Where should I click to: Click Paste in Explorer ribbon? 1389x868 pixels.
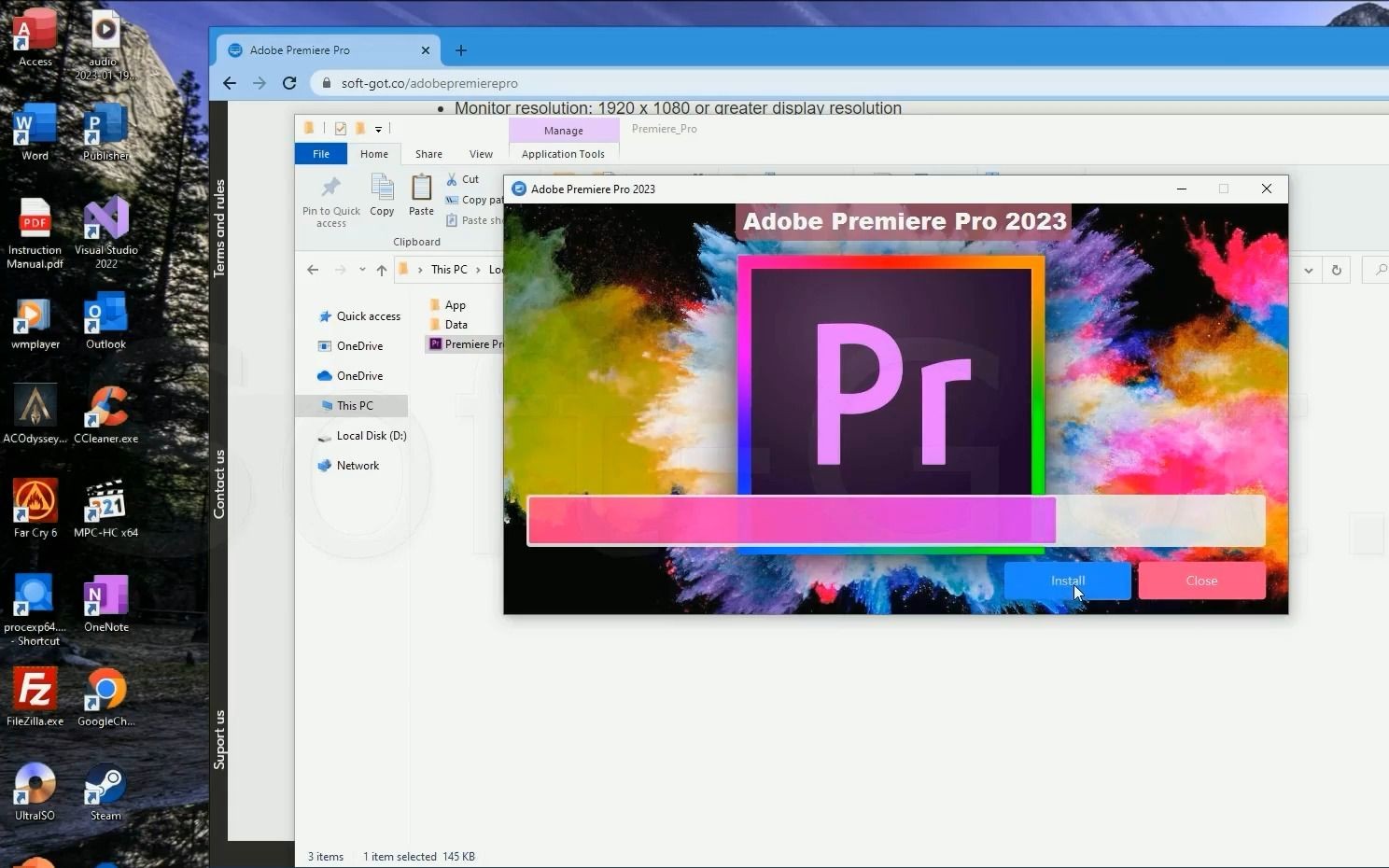pos(421,196)
